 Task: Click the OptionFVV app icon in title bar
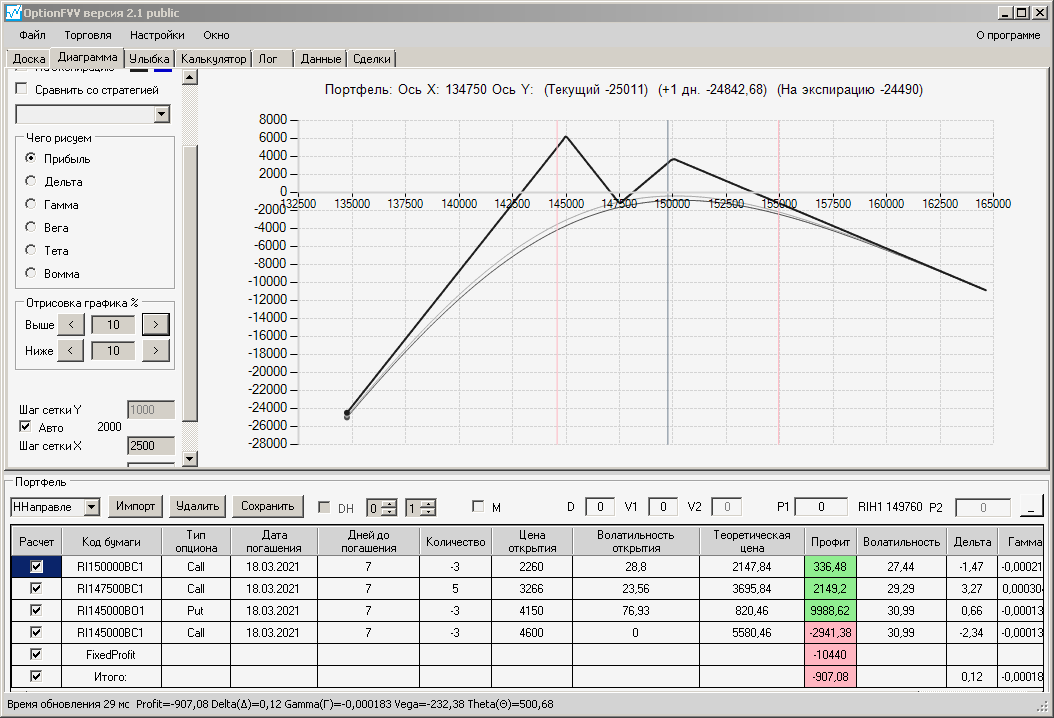[x=13, y=13]
